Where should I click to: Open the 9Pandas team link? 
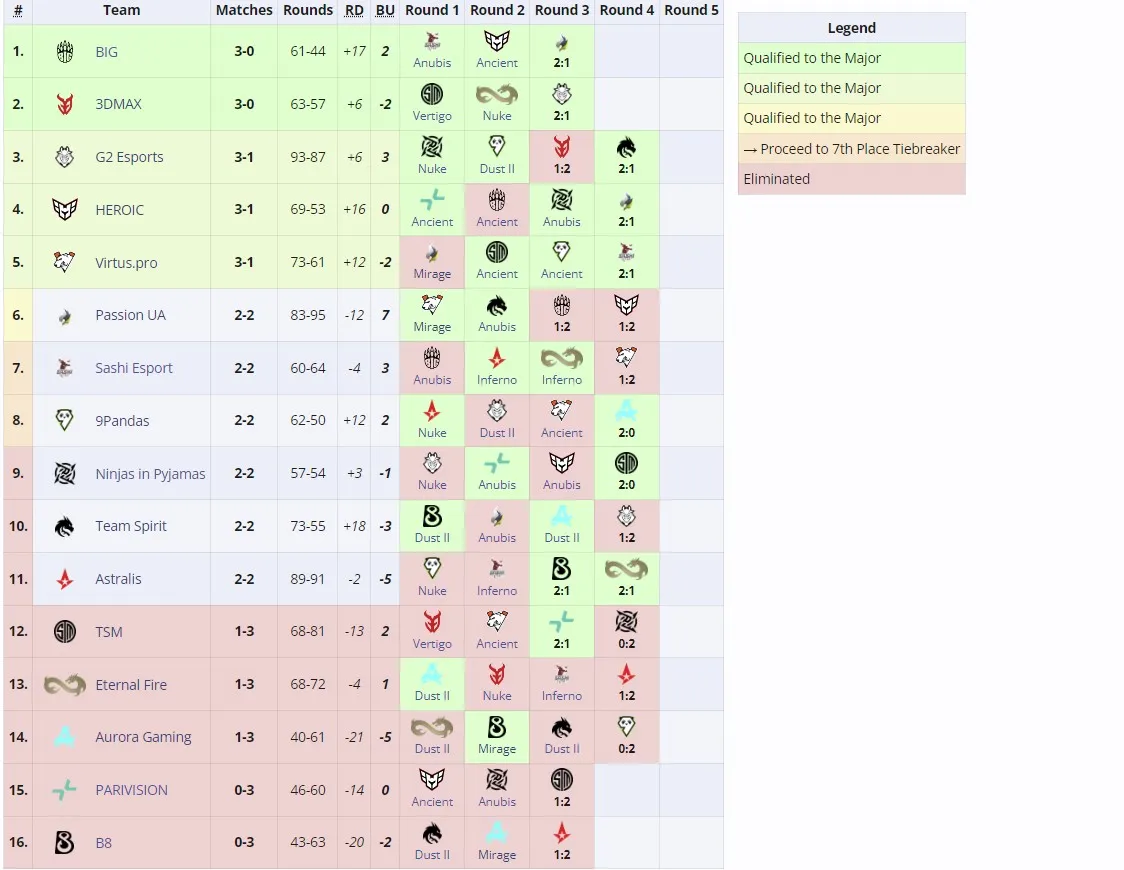tap(122, 421)
